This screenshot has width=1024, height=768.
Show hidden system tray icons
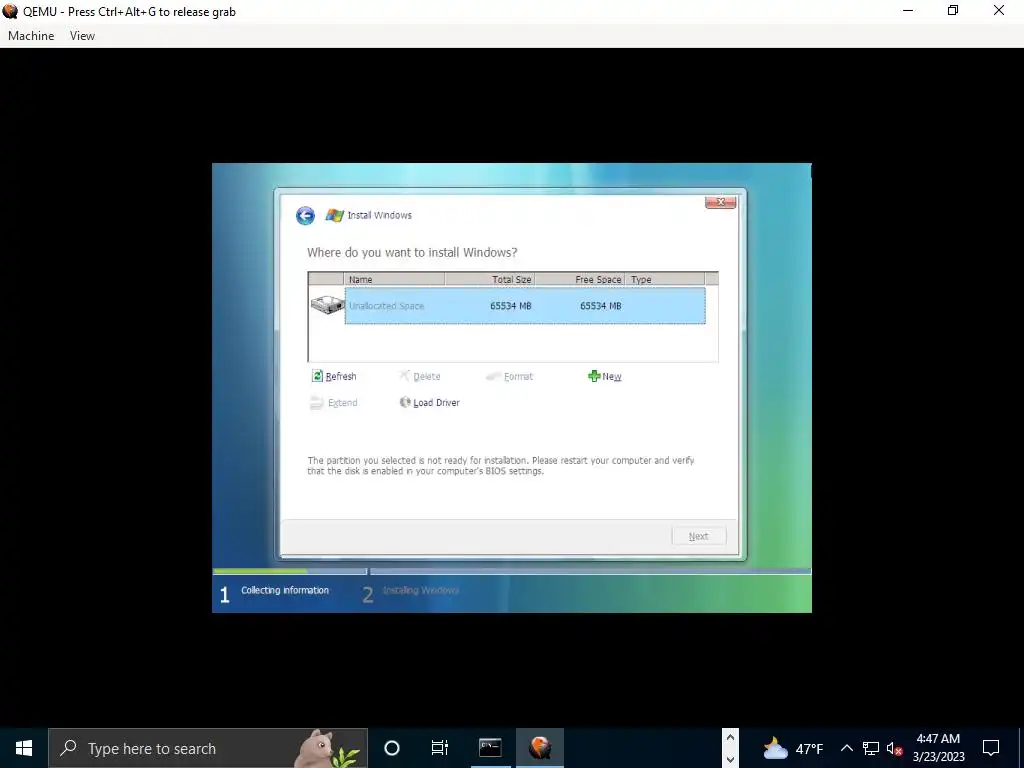(846, 748)
